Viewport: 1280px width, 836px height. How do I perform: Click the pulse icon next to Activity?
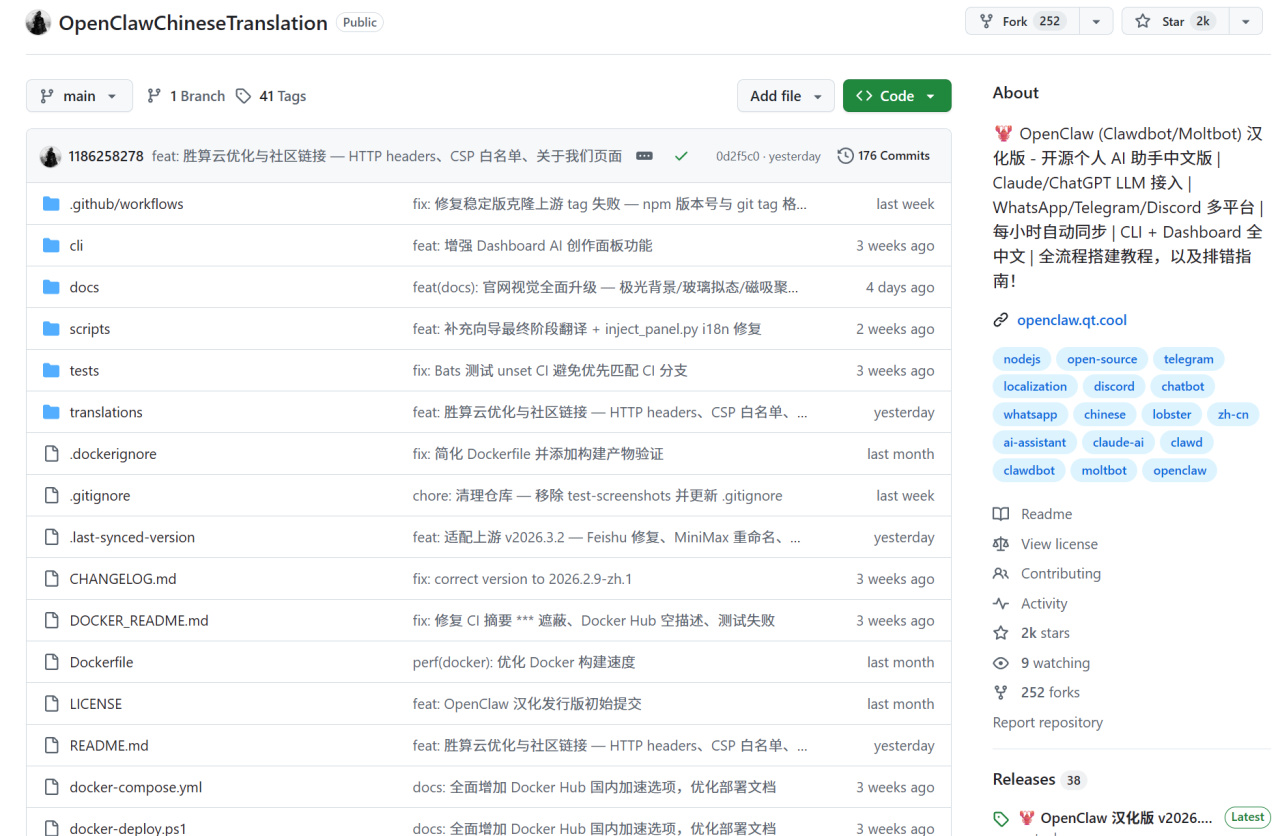pyautogui.click(x=1001, y=604)
